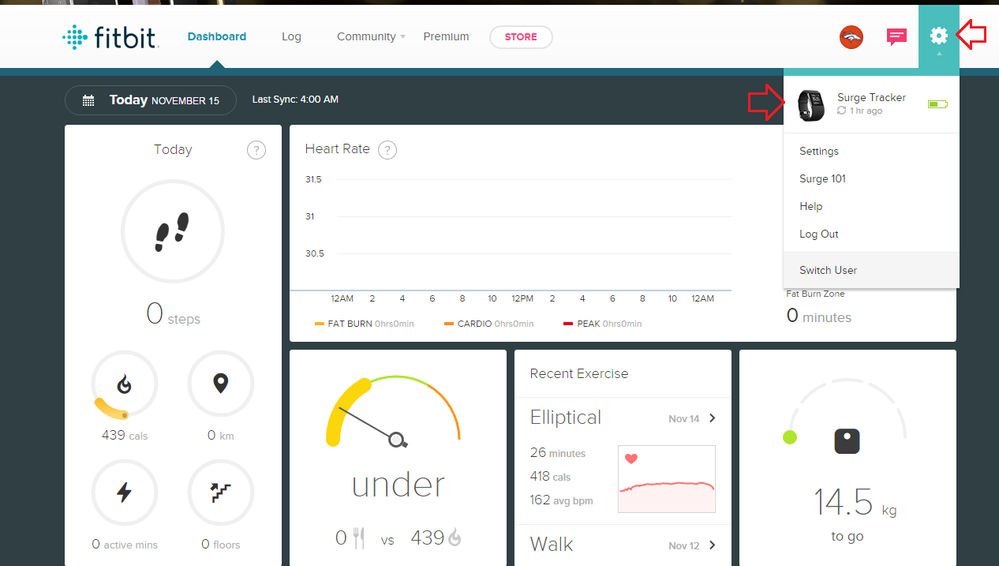Select Help in the gear menu

810,206
